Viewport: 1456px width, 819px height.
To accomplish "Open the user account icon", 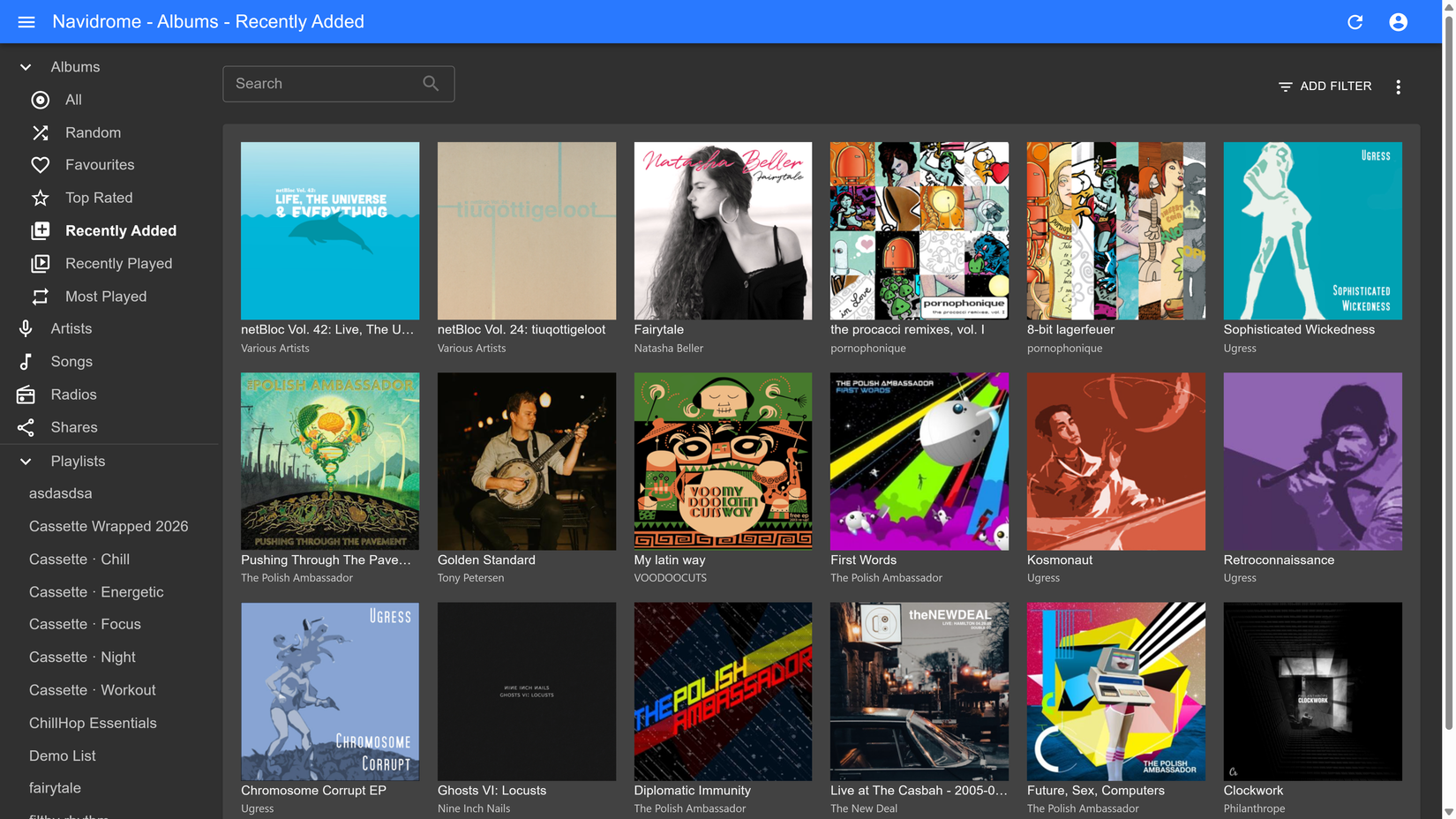I will tap(1399, 22).
